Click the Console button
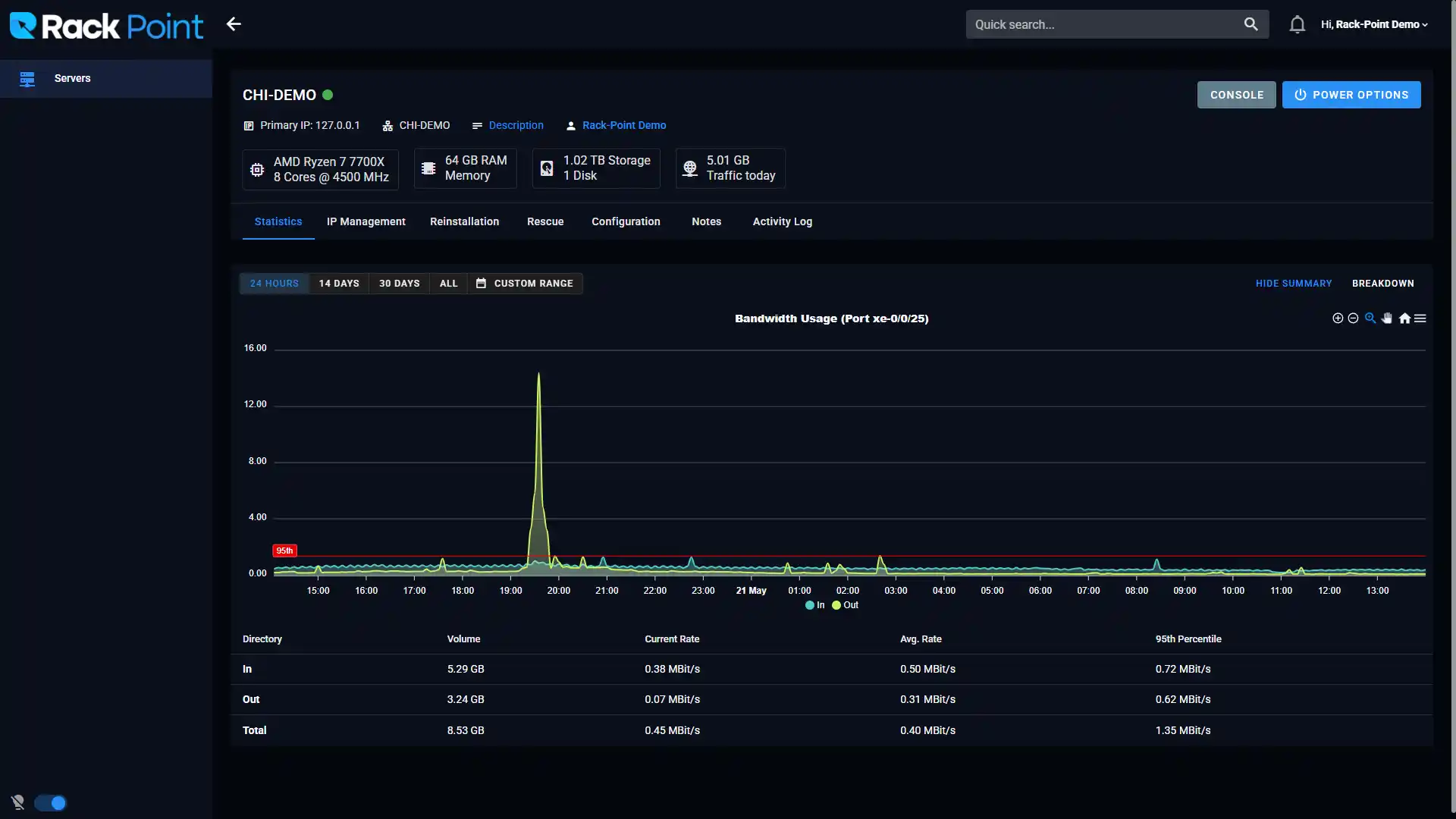Image resolution: width=1456 pixels, height=819 pixels. [1237, 95]
